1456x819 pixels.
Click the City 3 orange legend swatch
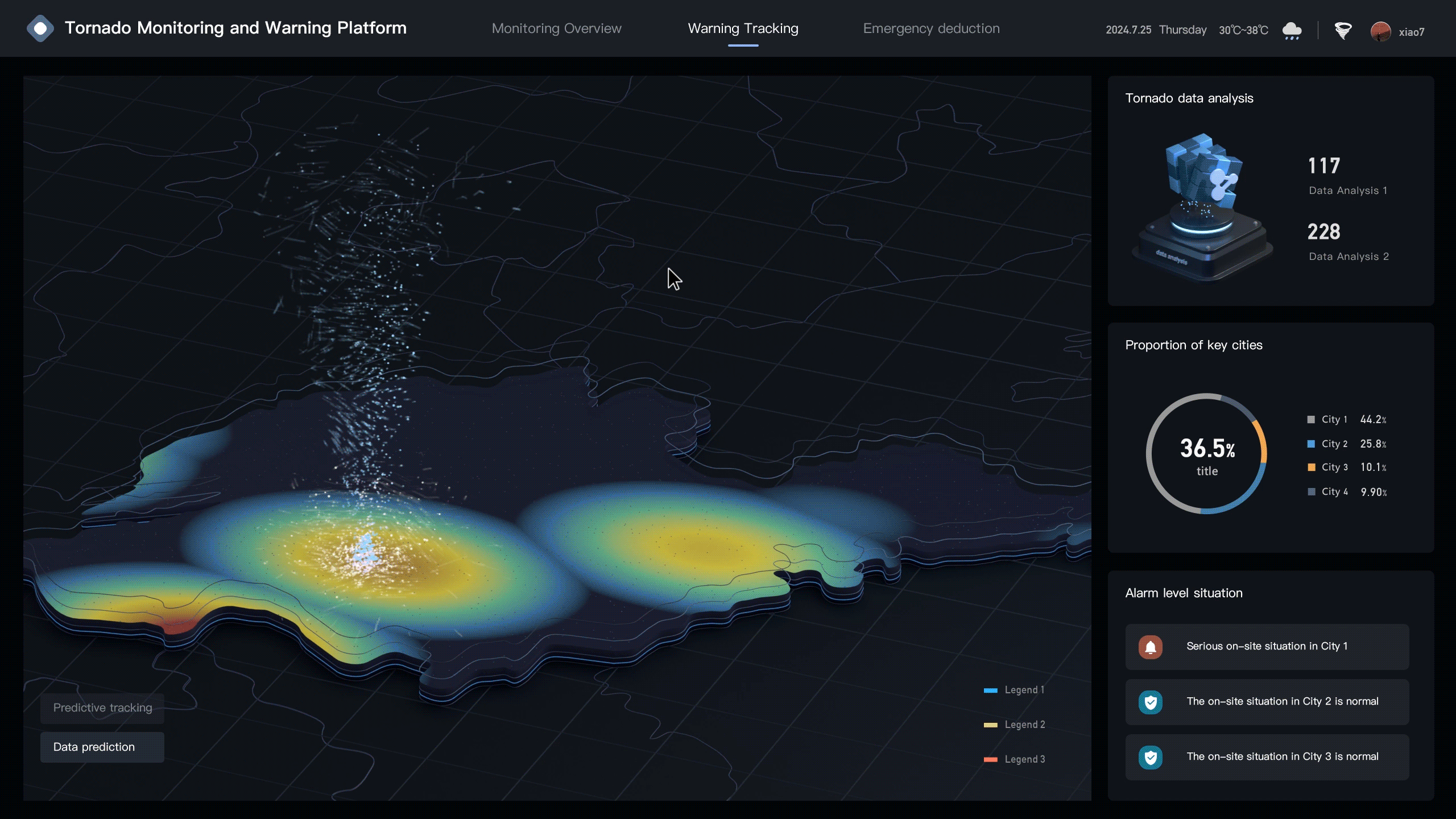point(1311,468)
